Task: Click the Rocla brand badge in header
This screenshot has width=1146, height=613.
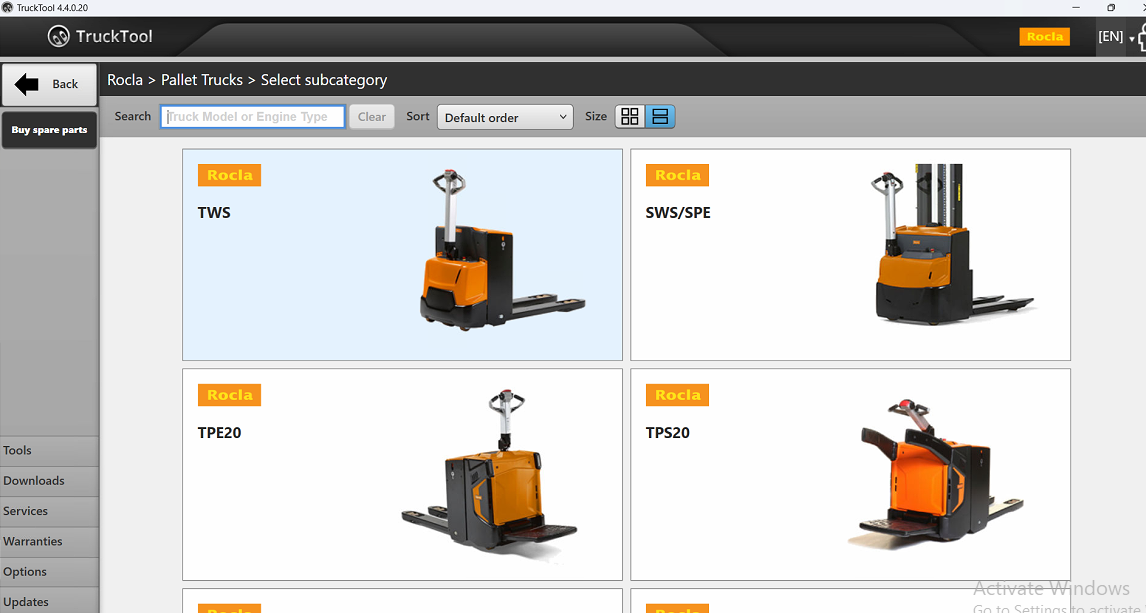Action: [1044, 37]
